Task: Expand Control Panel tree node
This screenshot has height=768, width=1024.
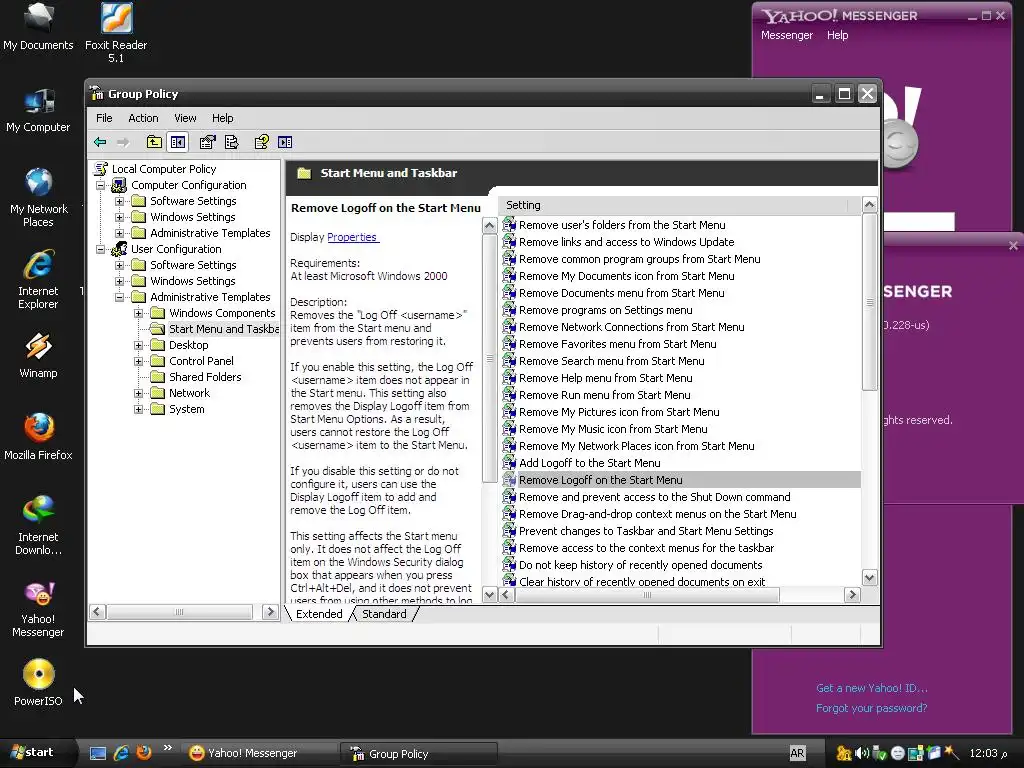Action: pyautogui.click(x=138, y=361)
